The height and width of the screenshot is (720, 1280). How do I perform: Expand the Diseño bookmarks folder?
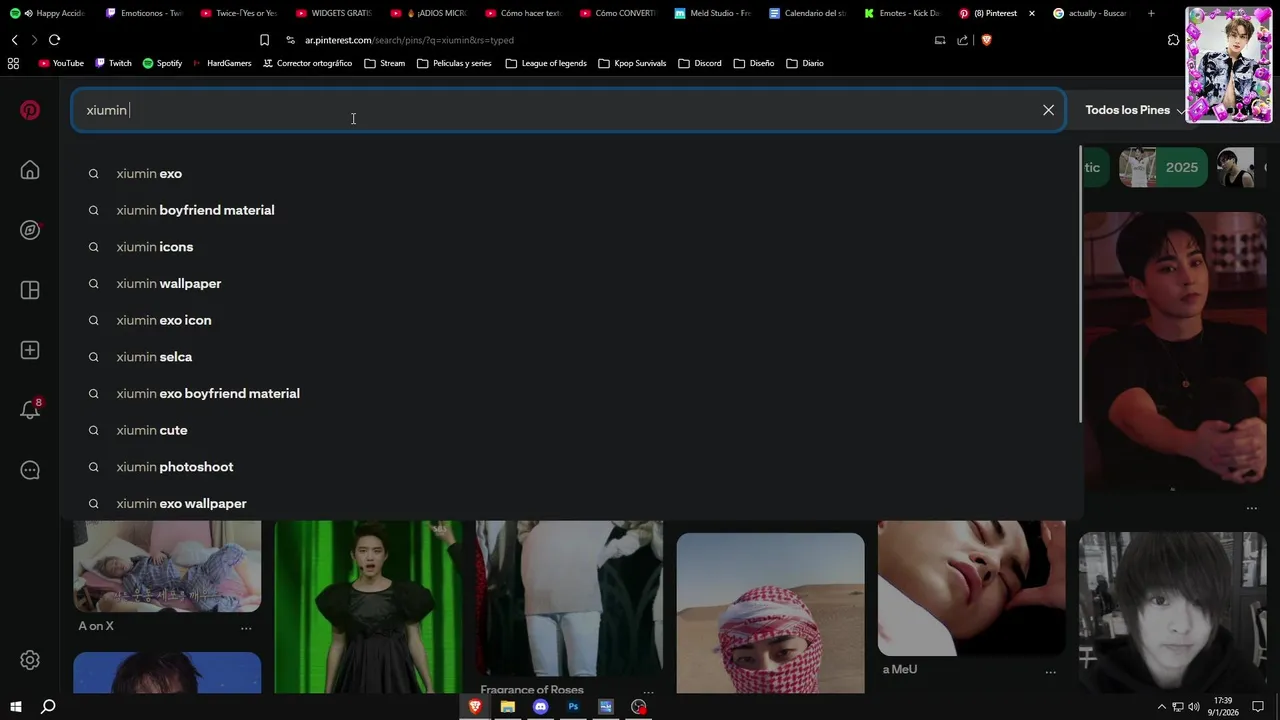[754, 63]
